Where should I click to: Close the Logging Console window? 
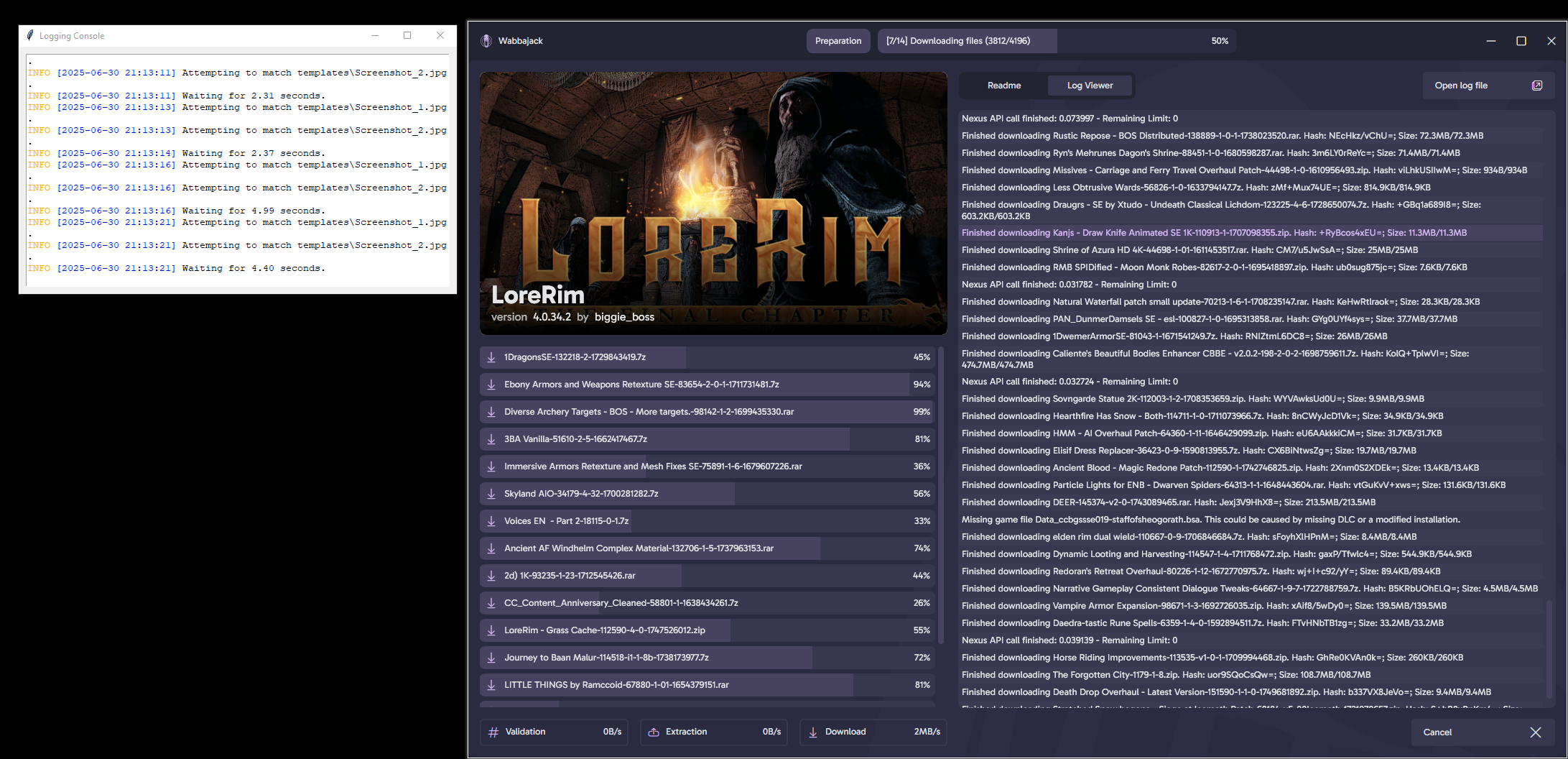[440, 35]
